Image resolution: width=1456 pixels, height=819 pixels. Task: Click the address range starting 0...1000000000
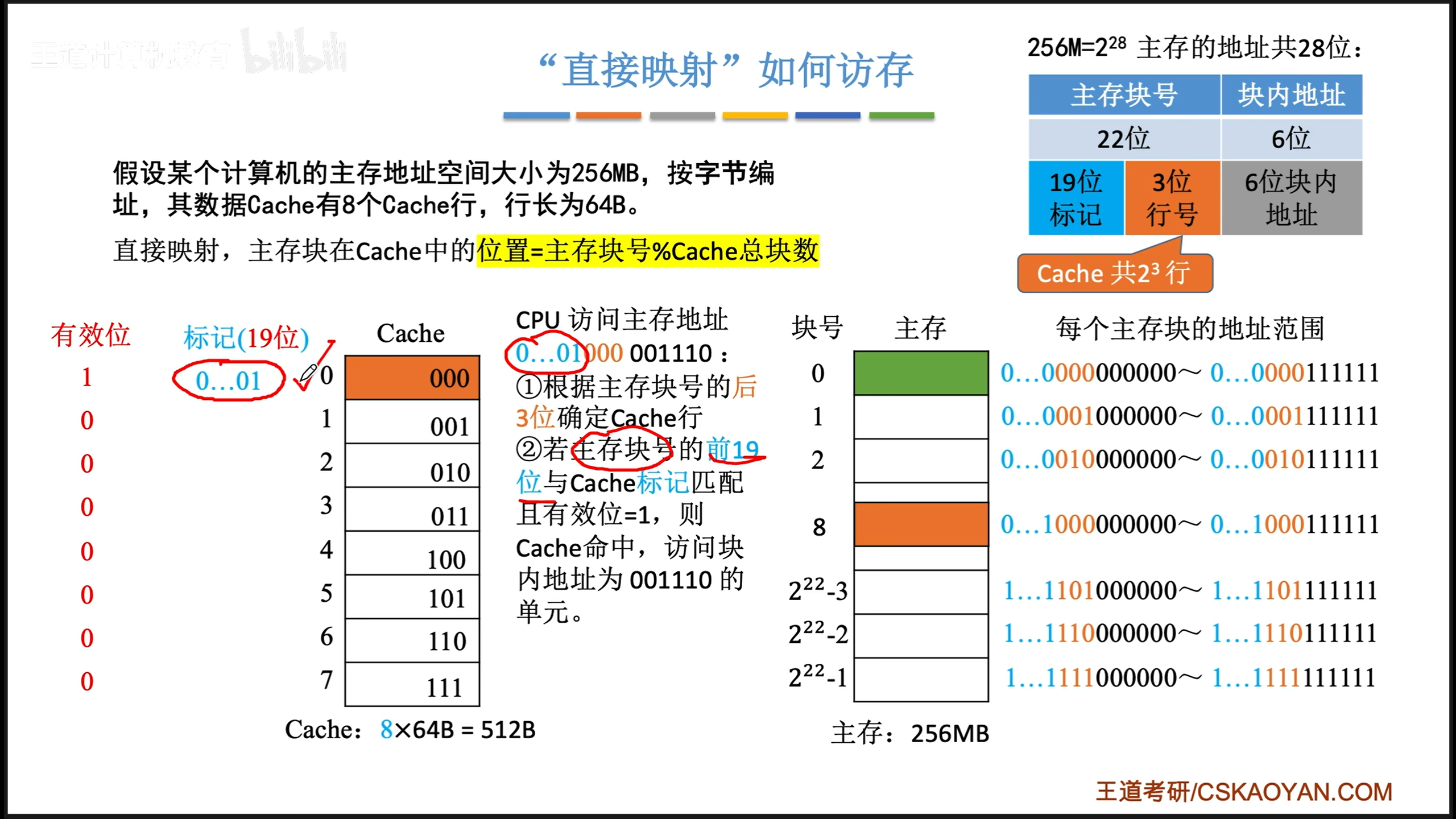pos(1190,524)
